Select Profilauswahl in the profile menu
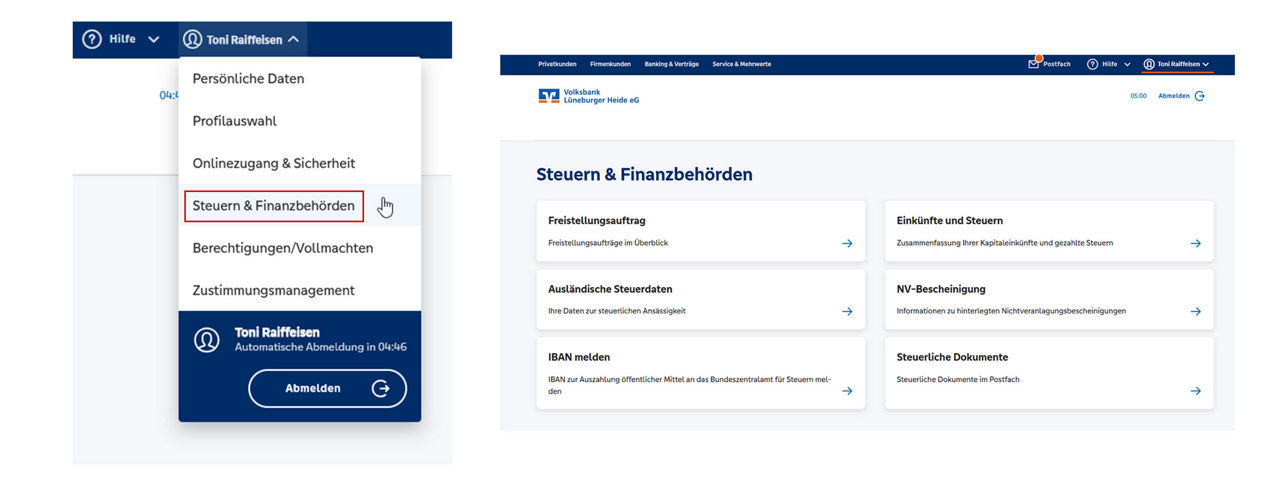This screenshot has width=1280, height=486. pos(300,121)
